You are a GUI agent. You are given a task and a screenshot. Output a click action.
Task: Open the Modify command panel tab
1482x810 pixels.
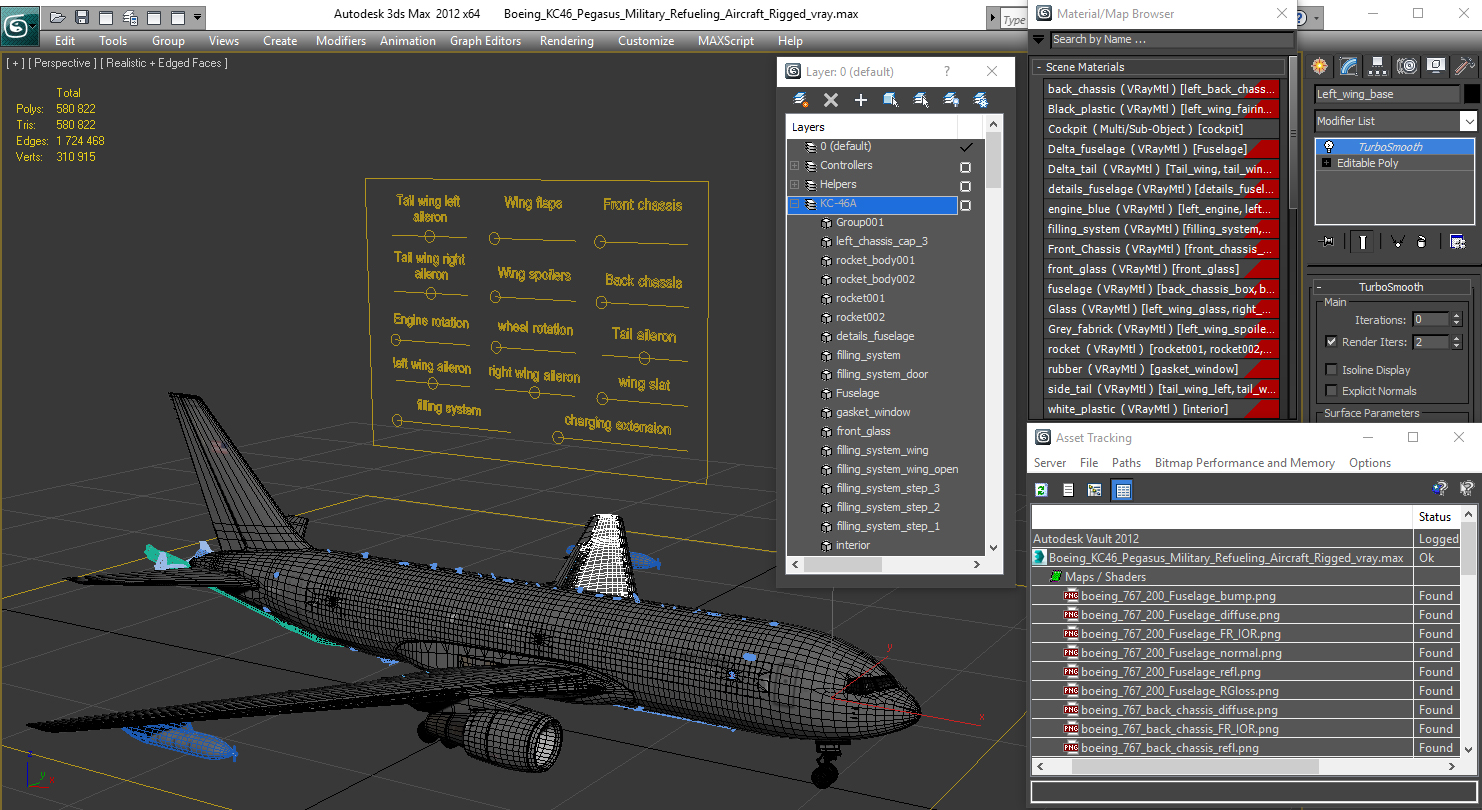point(1349,66)
